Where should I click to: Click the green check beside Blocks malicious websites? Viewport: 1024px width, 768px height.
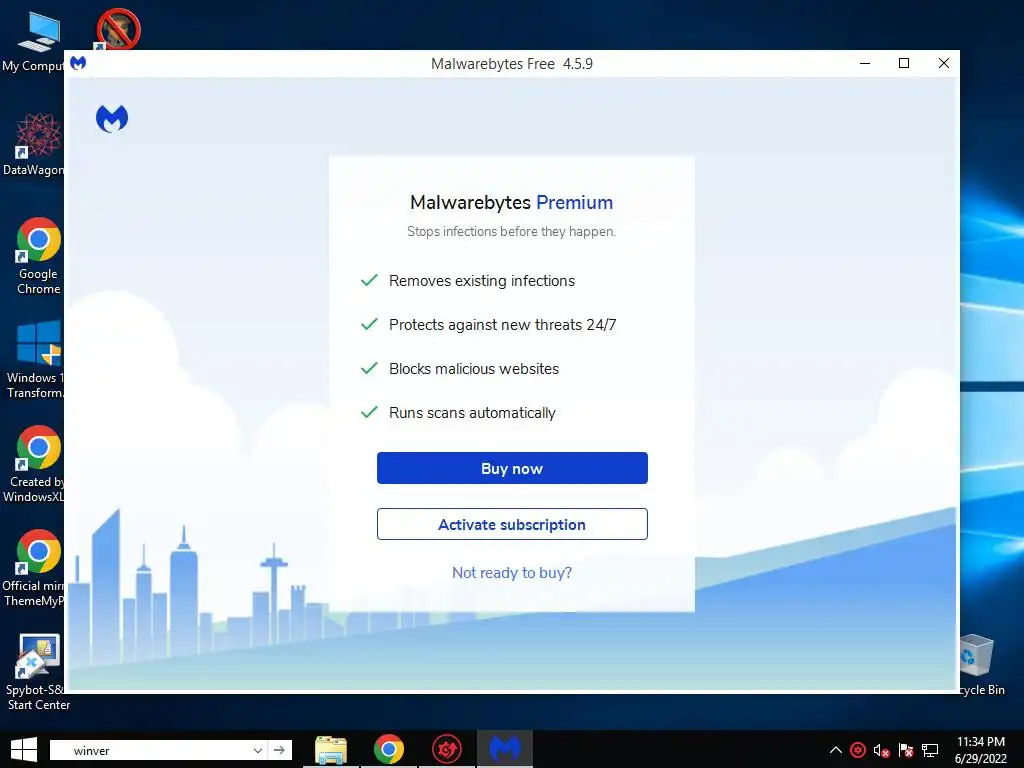coord(369,368)
